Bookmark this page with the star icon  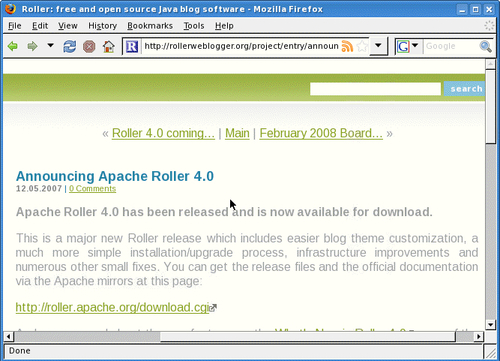coord(362,46)
